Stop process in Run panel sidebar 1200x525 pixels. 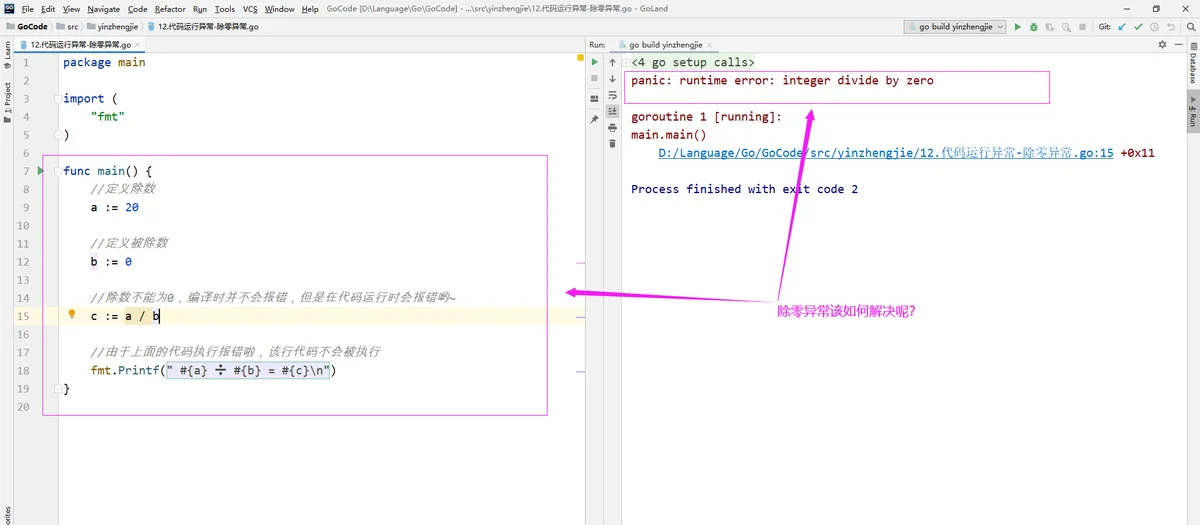coord(594,79)
